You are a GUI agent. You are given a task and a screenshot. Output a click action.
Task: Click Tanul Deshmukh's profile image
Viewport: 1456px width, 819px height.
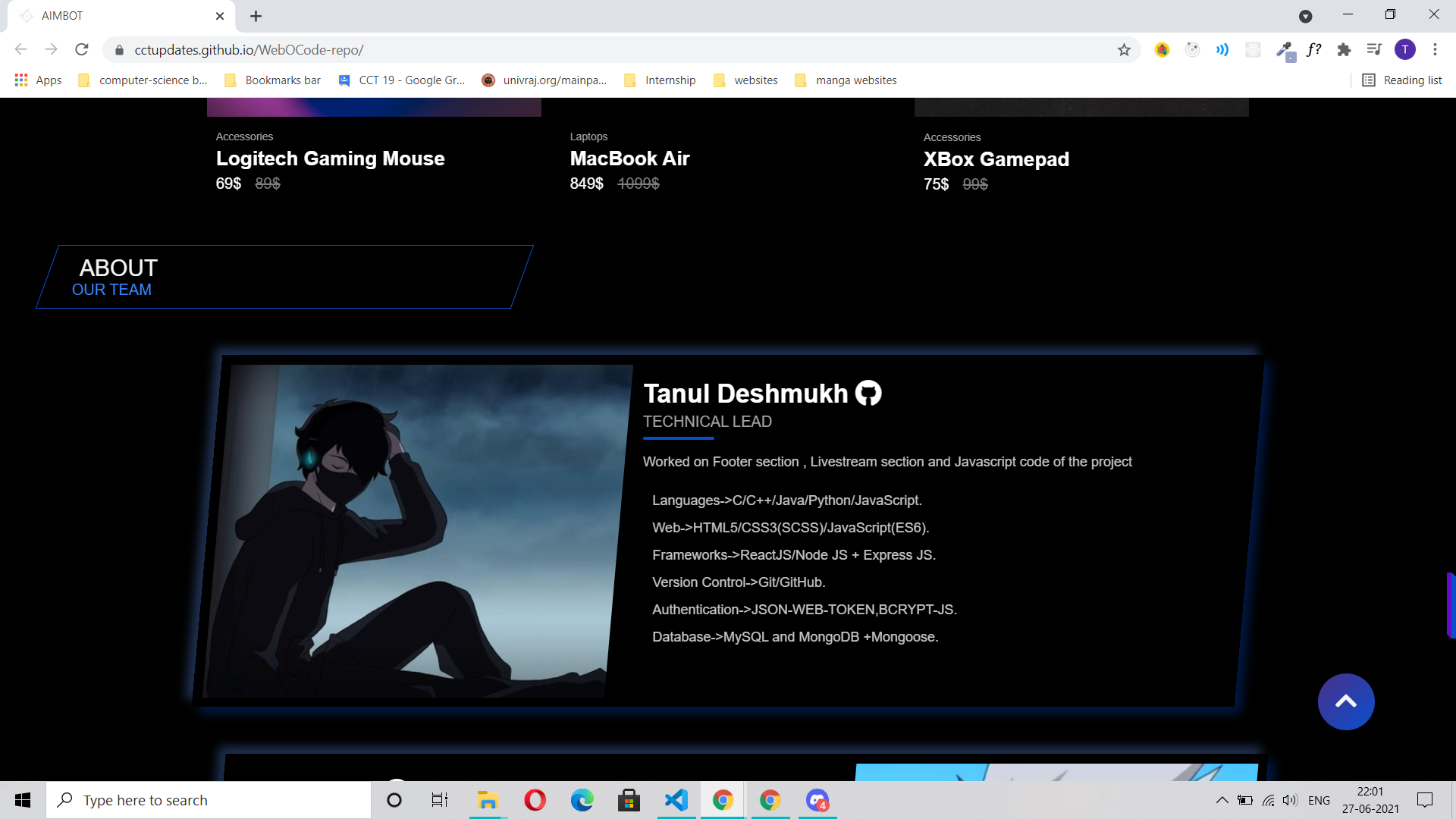point(417,531)
